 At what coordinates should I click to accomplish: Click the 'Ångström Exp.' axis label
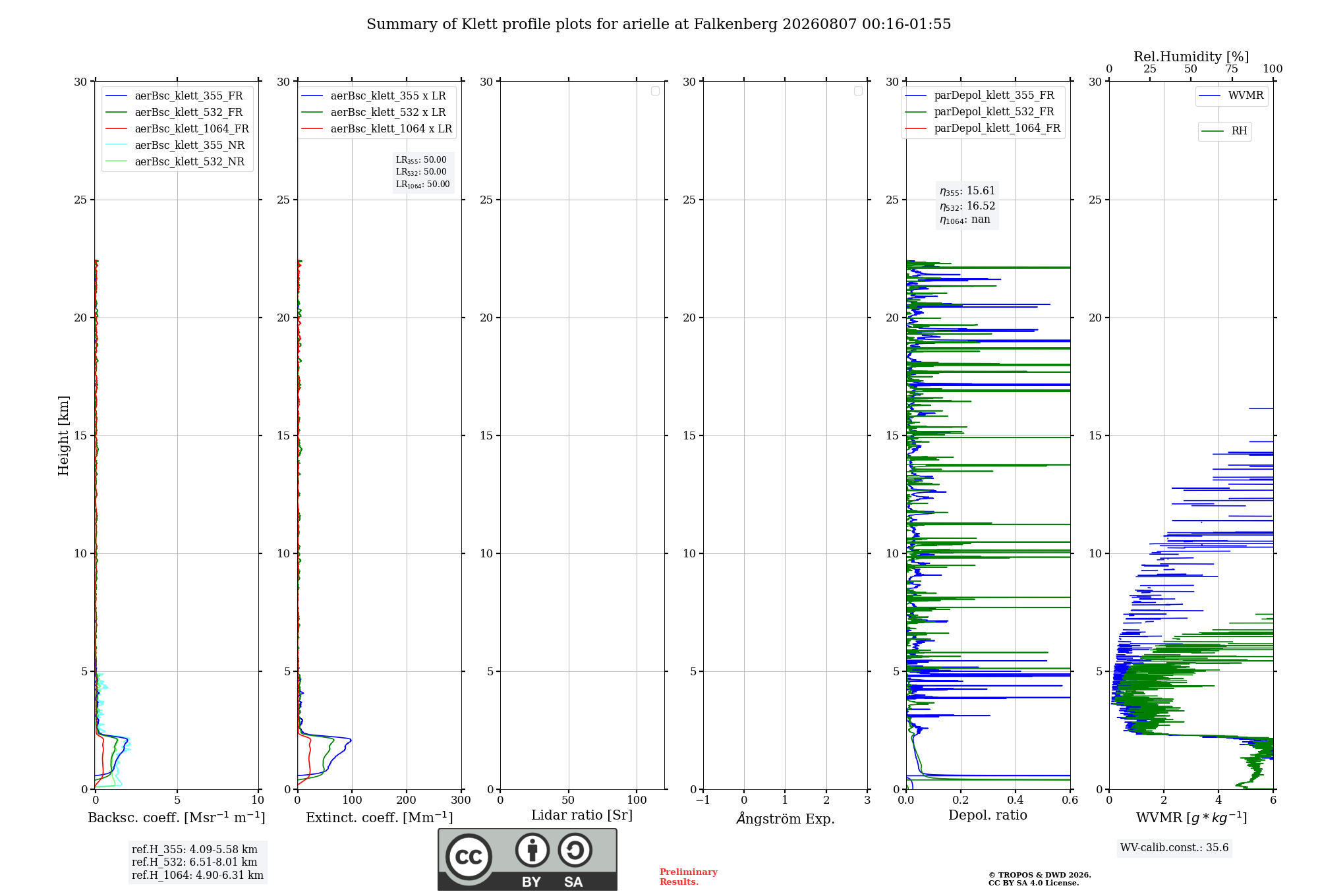point(786,818)
